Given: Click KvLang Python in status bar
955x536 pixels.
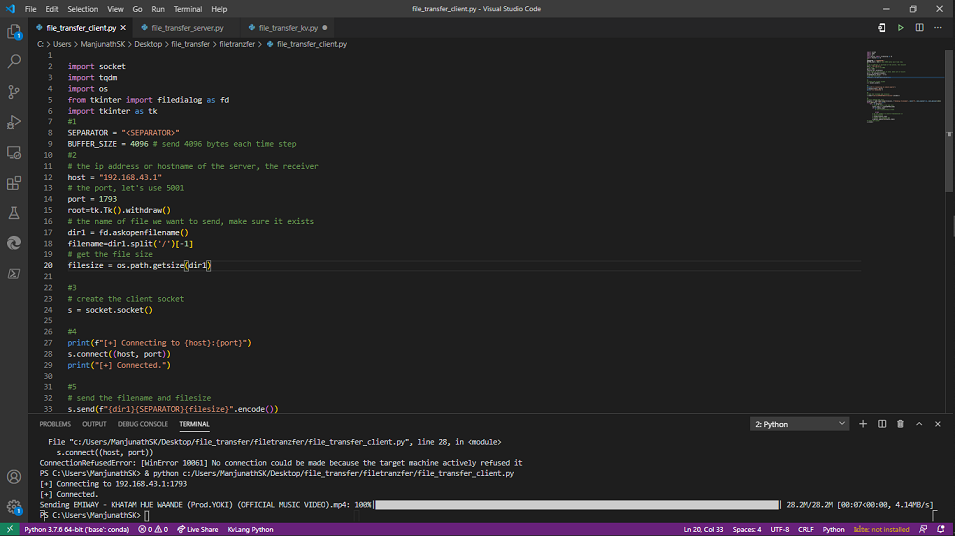Looking at the screenshot, I should pos(250,529).
